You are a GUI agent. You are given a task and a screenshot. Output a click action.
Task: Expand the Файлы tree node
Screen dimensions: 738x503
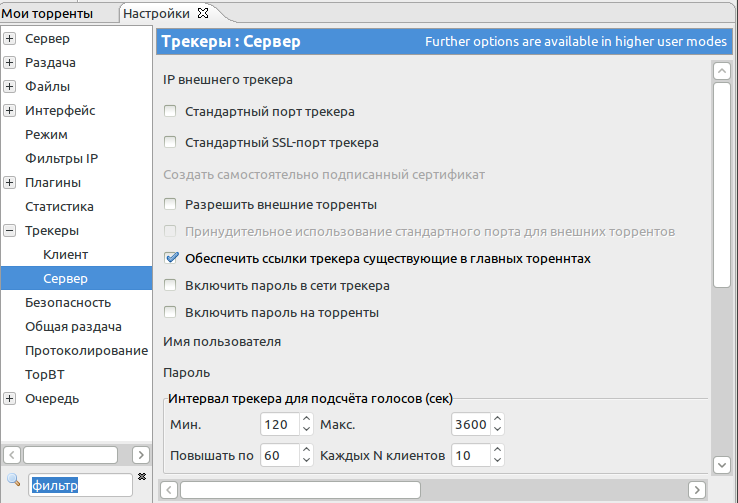[x=9, y=87]
